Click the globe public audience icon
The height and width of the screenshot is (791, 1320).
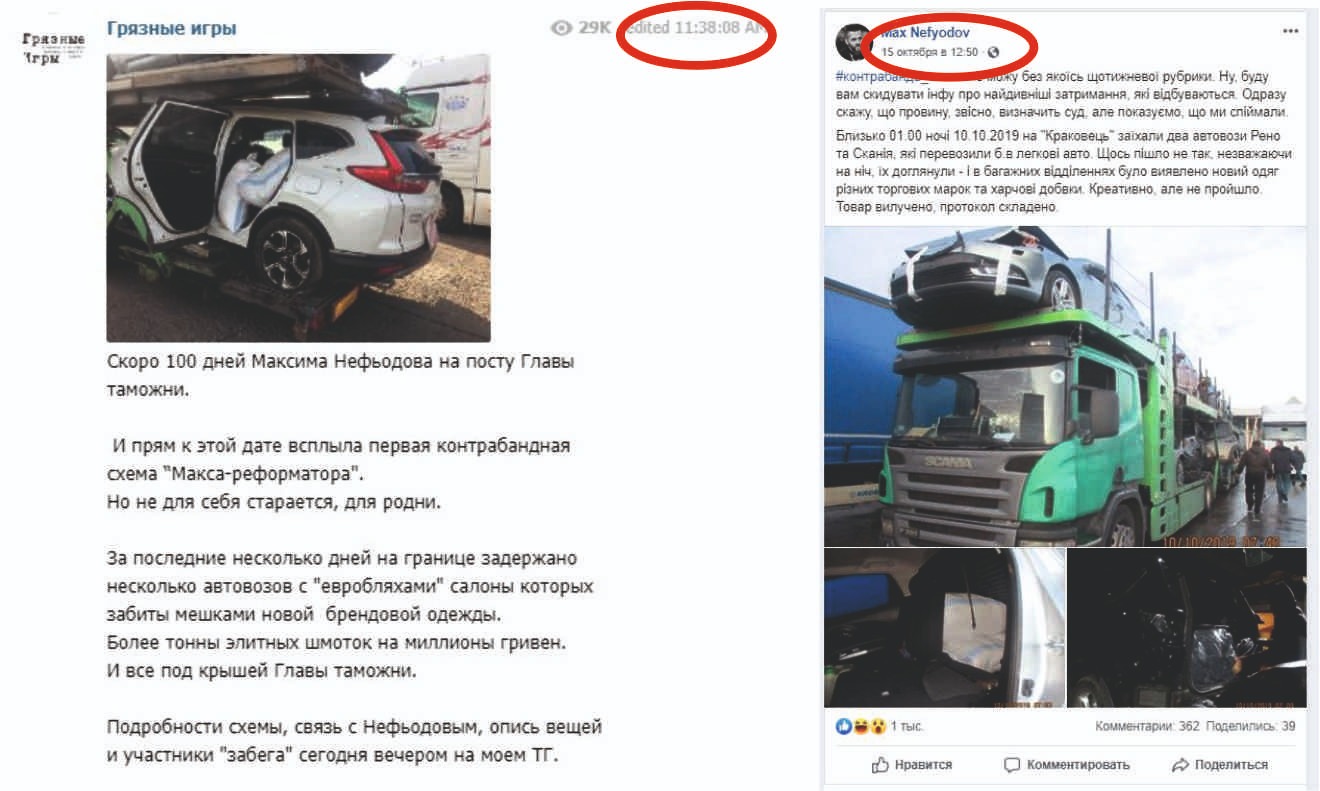[x=992, y=52]
